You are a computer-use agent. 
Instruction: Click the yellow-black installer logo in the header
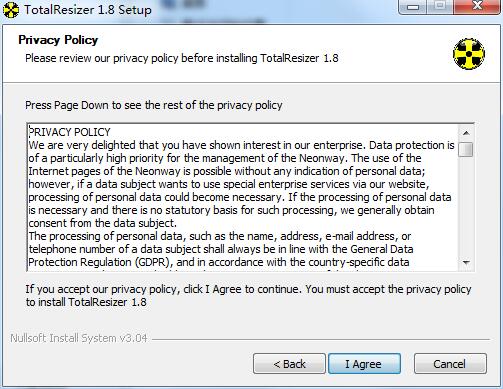click(x=469, y=54)
